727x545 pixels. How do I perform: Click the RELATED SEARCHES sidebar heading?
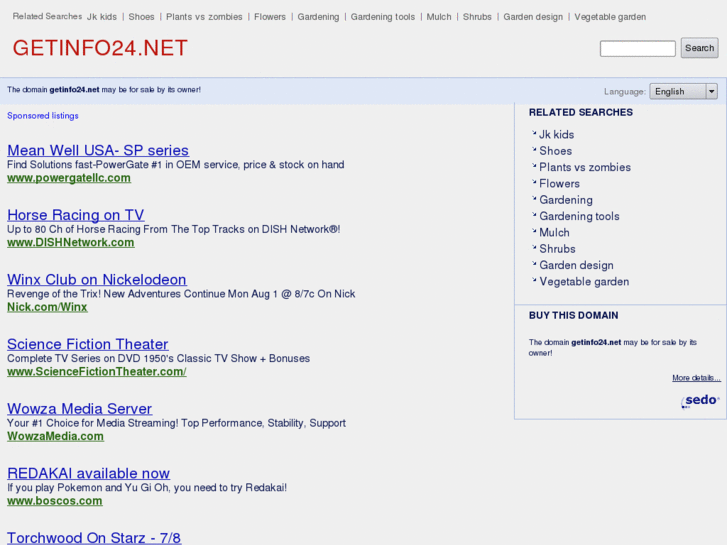tap(580, 112)
